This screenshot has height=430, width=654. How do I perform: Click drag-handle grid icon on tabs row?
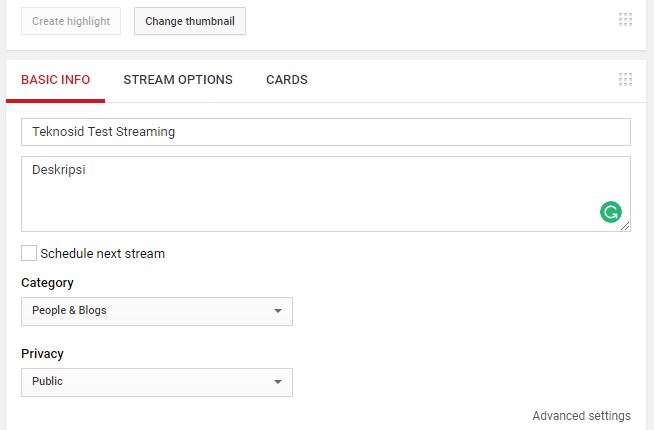click(x=625, y=79)
